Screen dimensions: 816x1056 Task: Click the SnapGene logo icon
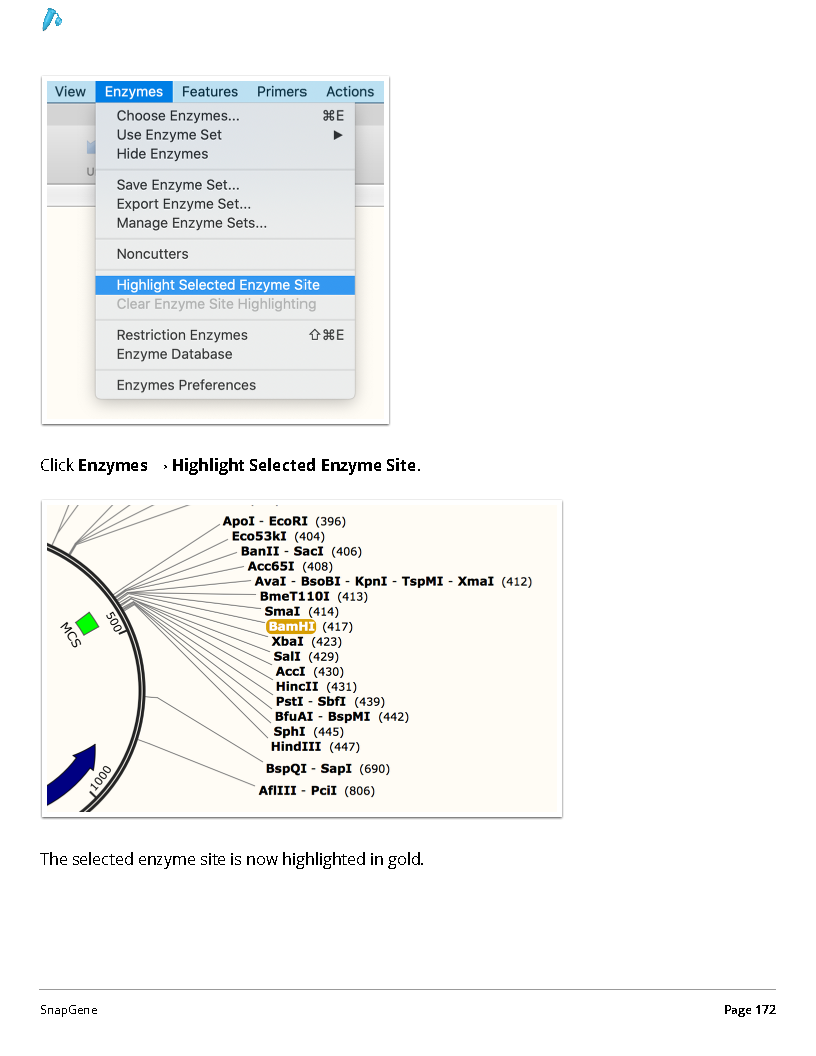point(52,20)
